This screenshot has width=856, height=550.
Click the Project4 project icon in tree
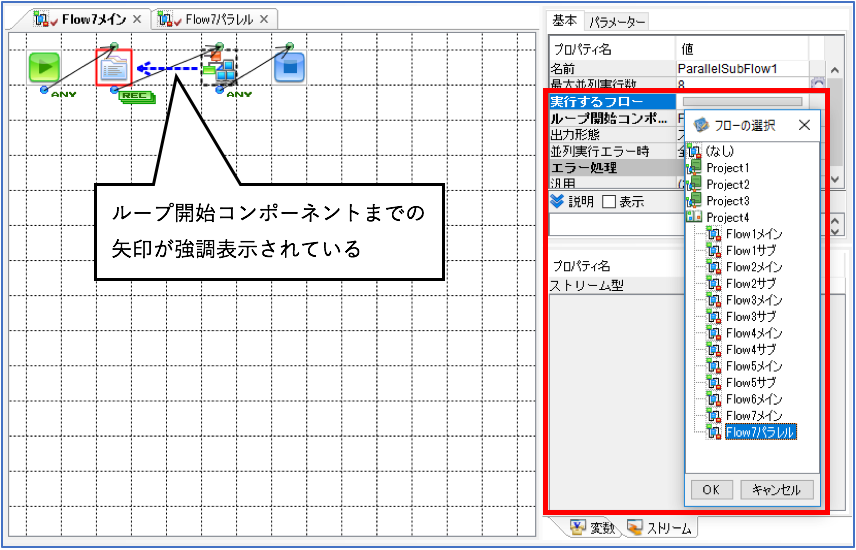pyautogui.click(x=694, y=217)
